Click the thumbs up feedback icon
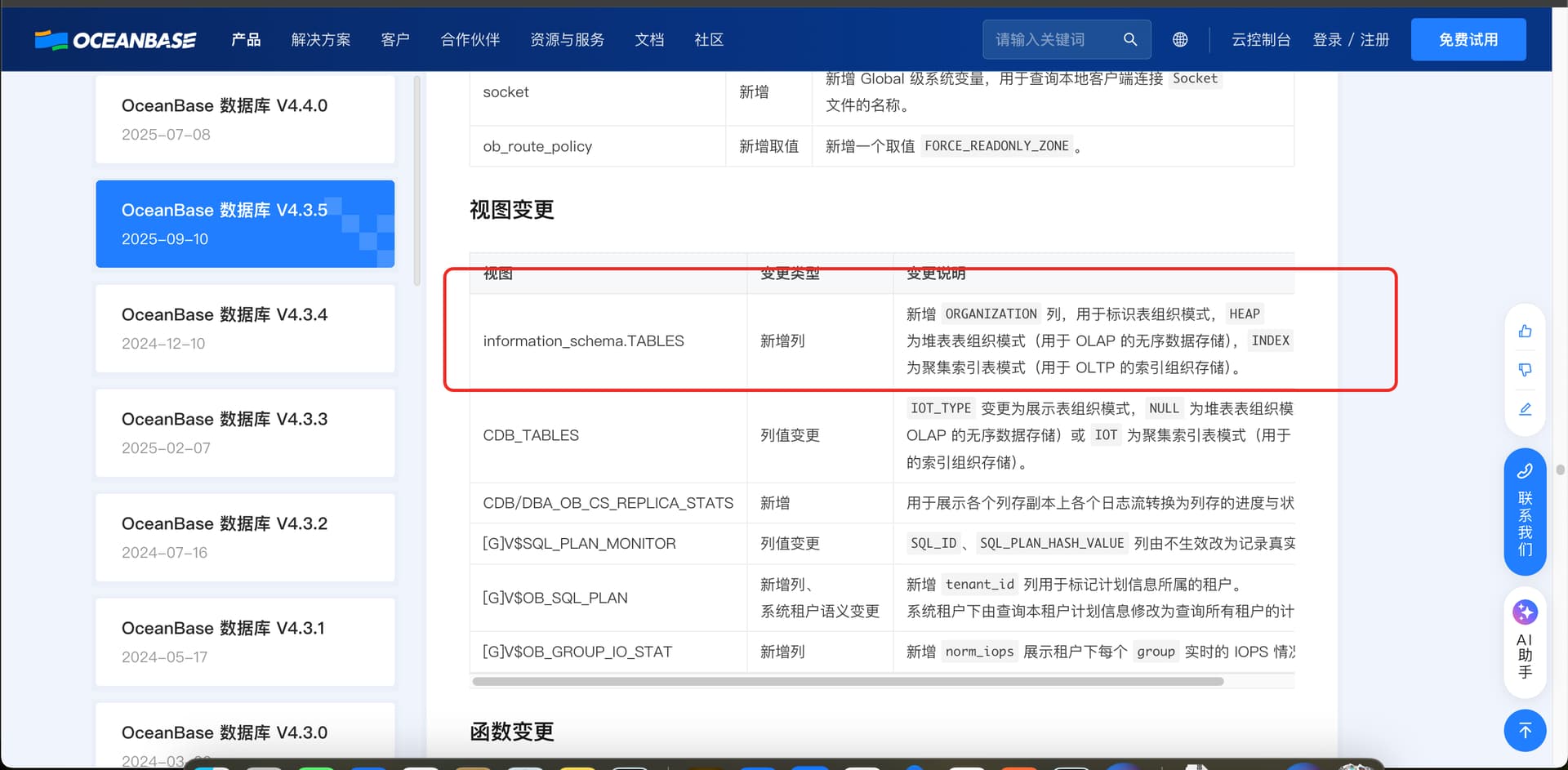Image resolution: width=1568 pixels, height=770 pixels. tap(1525, 331)
